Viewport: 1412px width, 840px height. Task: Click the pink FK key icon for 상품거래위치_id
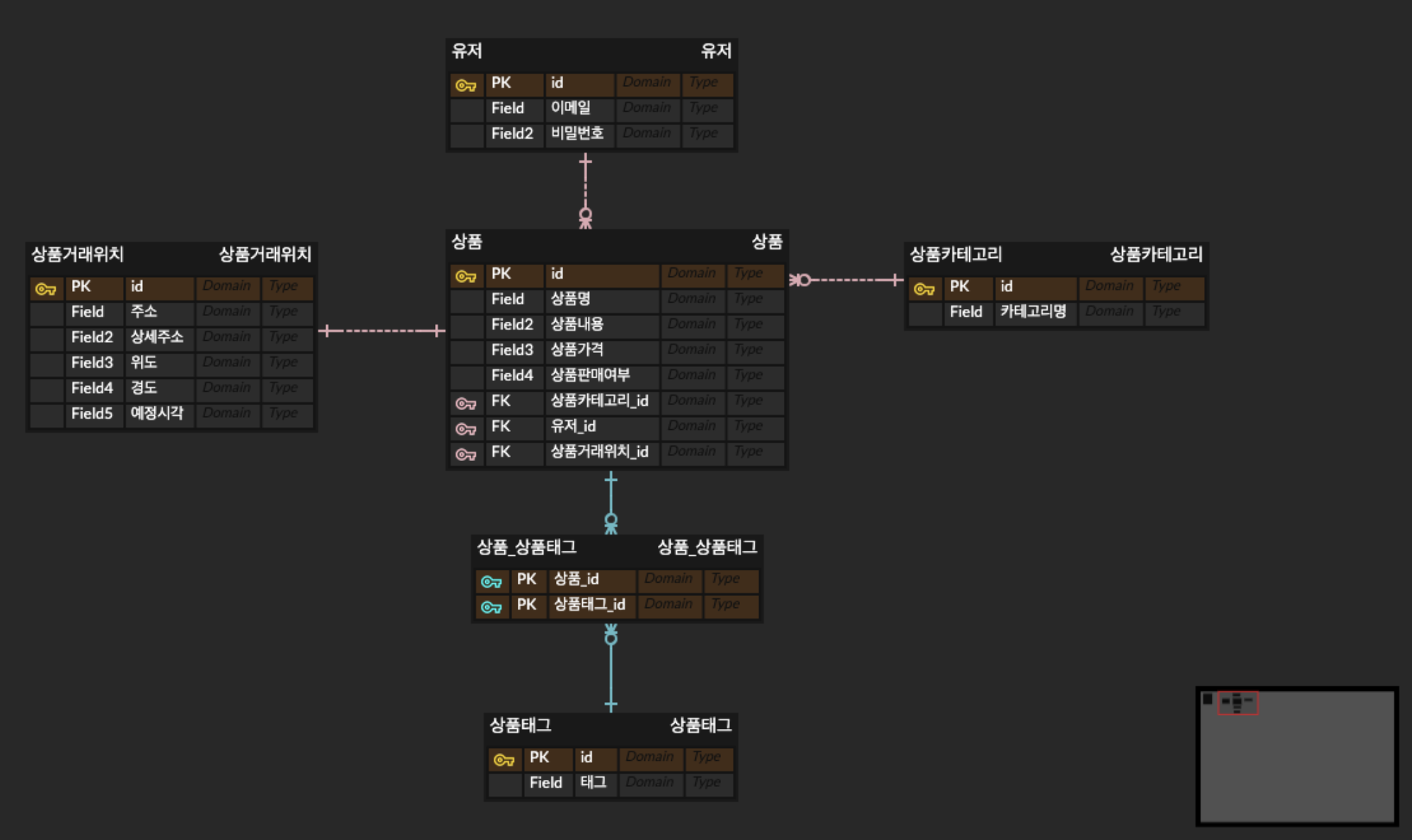(465, 455)
